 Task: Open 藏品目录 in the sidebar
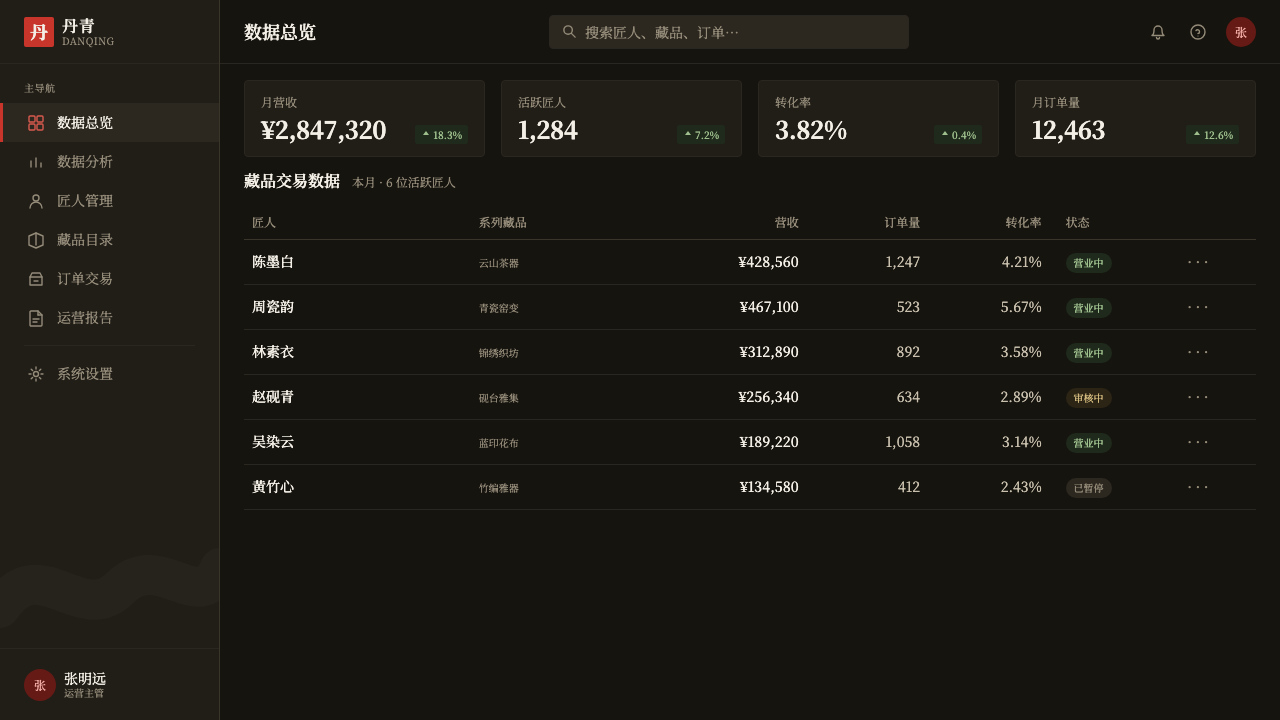coord(110,240)
